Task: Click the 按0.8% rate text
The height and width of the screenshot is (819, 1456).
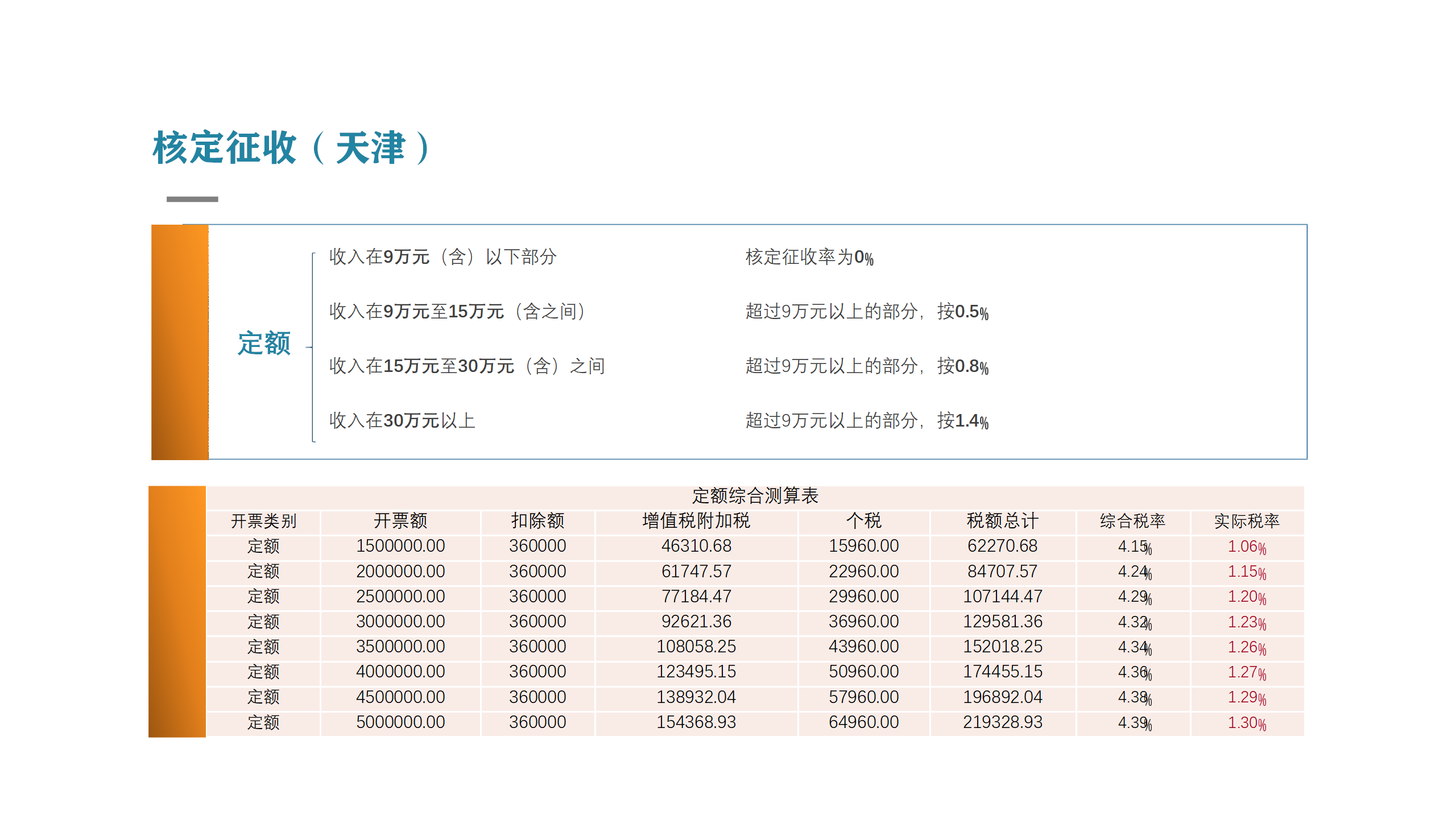Action: pos(962,366)
